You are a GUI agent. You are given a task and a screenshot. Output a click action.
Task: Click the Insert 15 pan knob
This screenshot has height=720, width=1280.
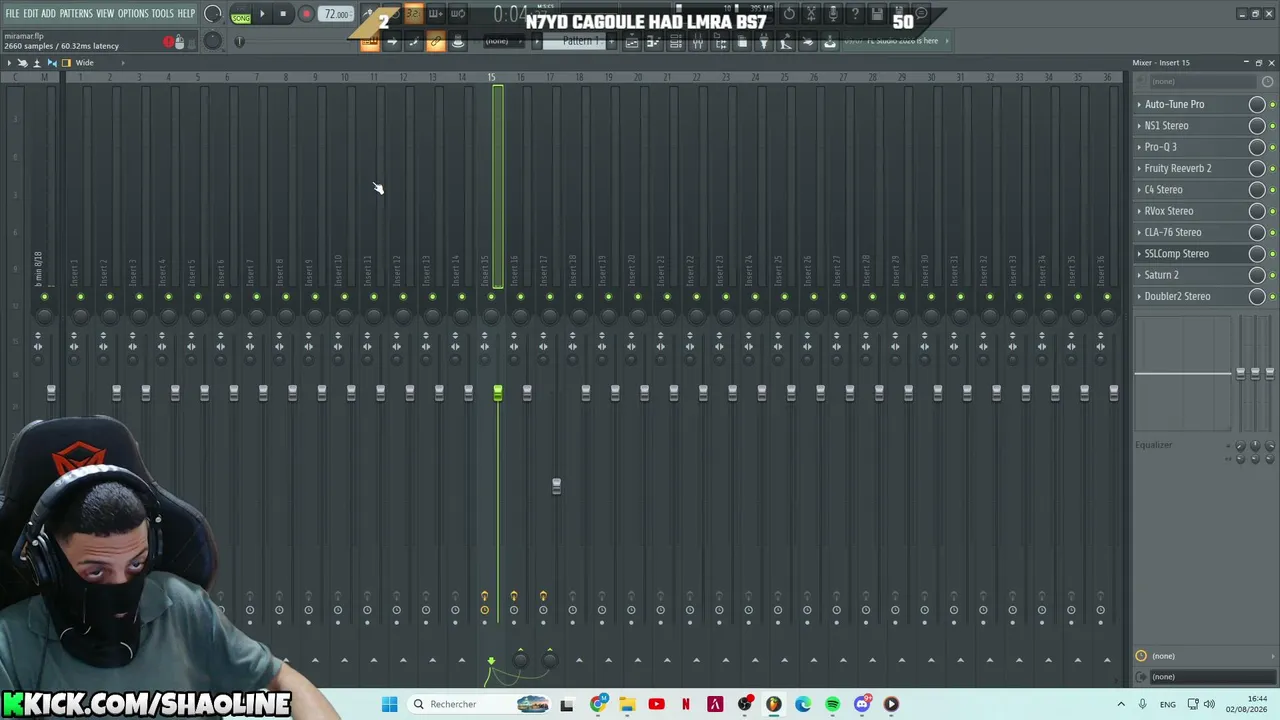491,315
